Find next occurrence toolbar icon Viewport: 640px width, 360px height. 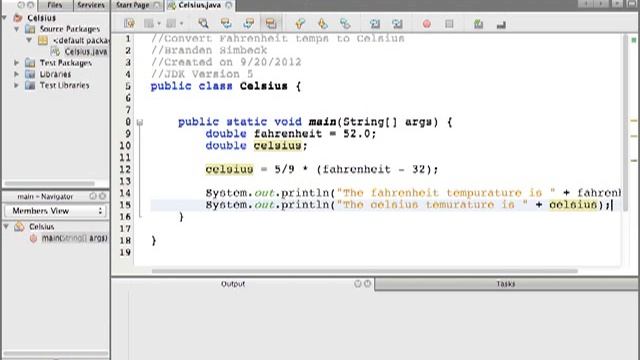pos(249,24)
